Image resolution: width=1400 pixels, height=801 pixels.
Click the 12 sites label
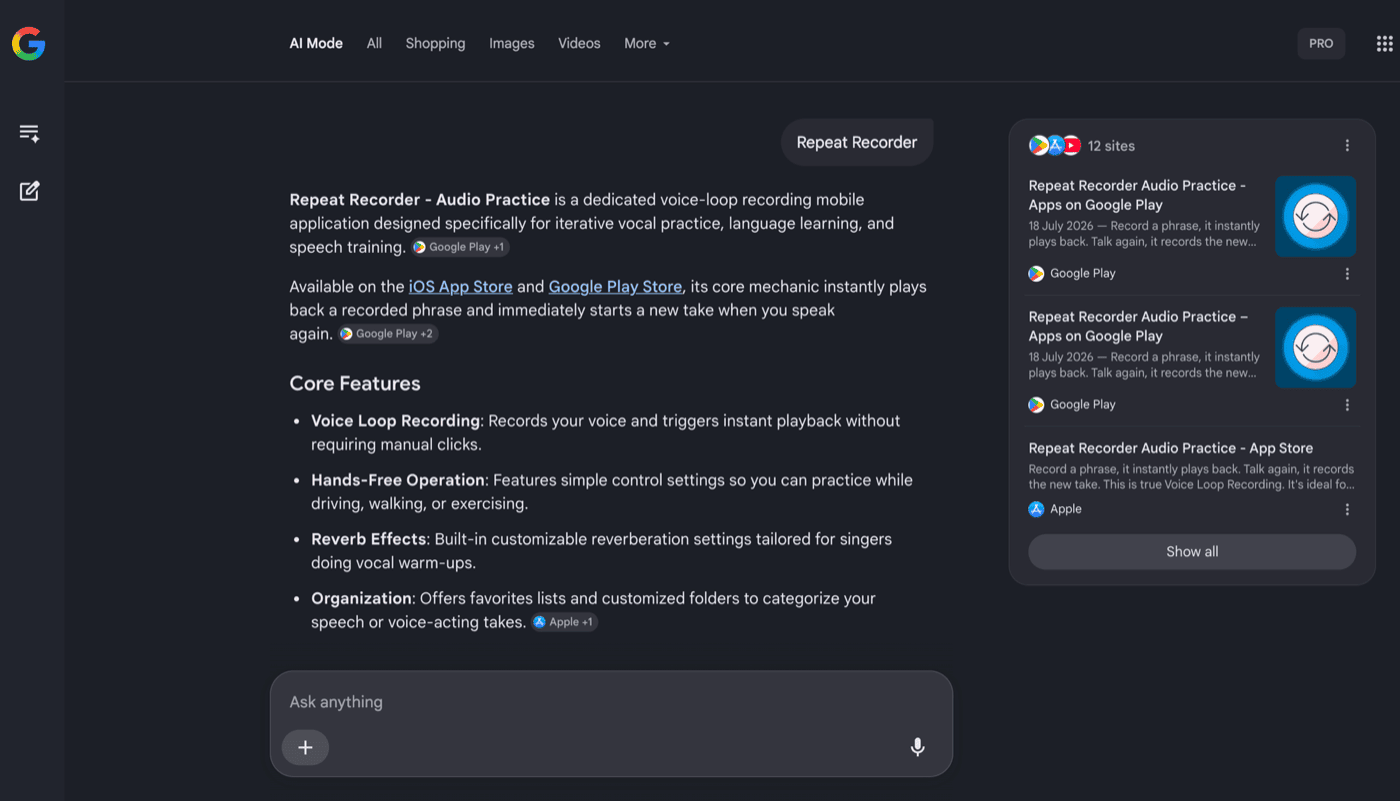(1111, 146)
